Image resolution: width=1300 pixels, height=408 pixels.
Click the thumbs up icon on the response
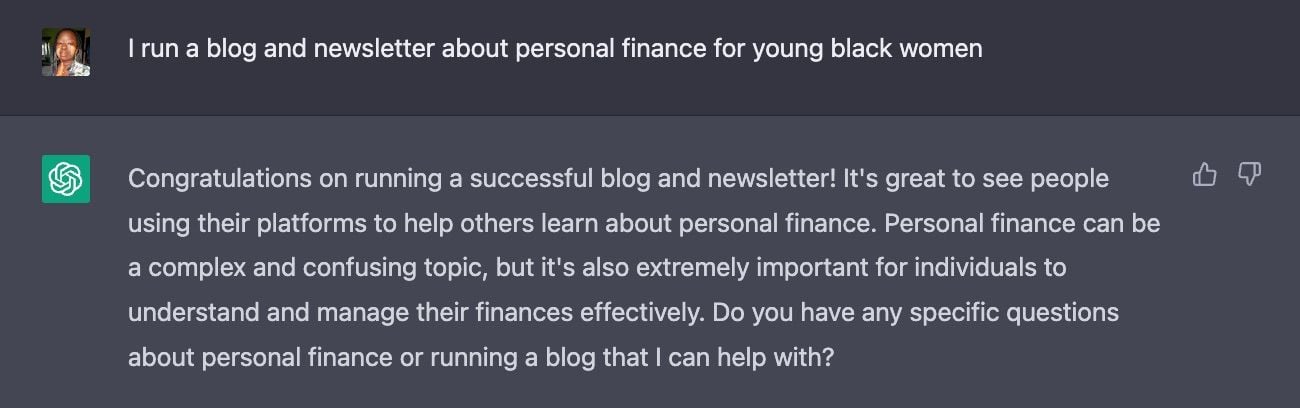point(1205,176)
